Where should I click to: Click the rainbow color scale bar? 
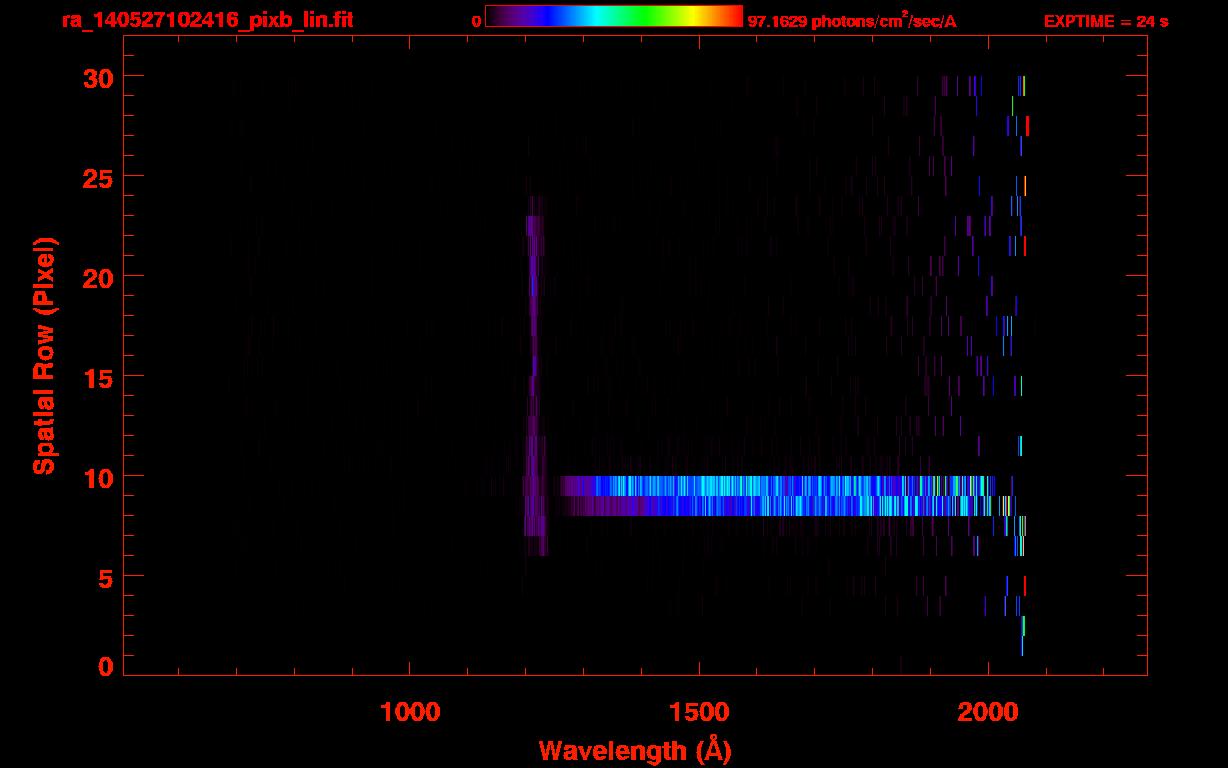614,16
